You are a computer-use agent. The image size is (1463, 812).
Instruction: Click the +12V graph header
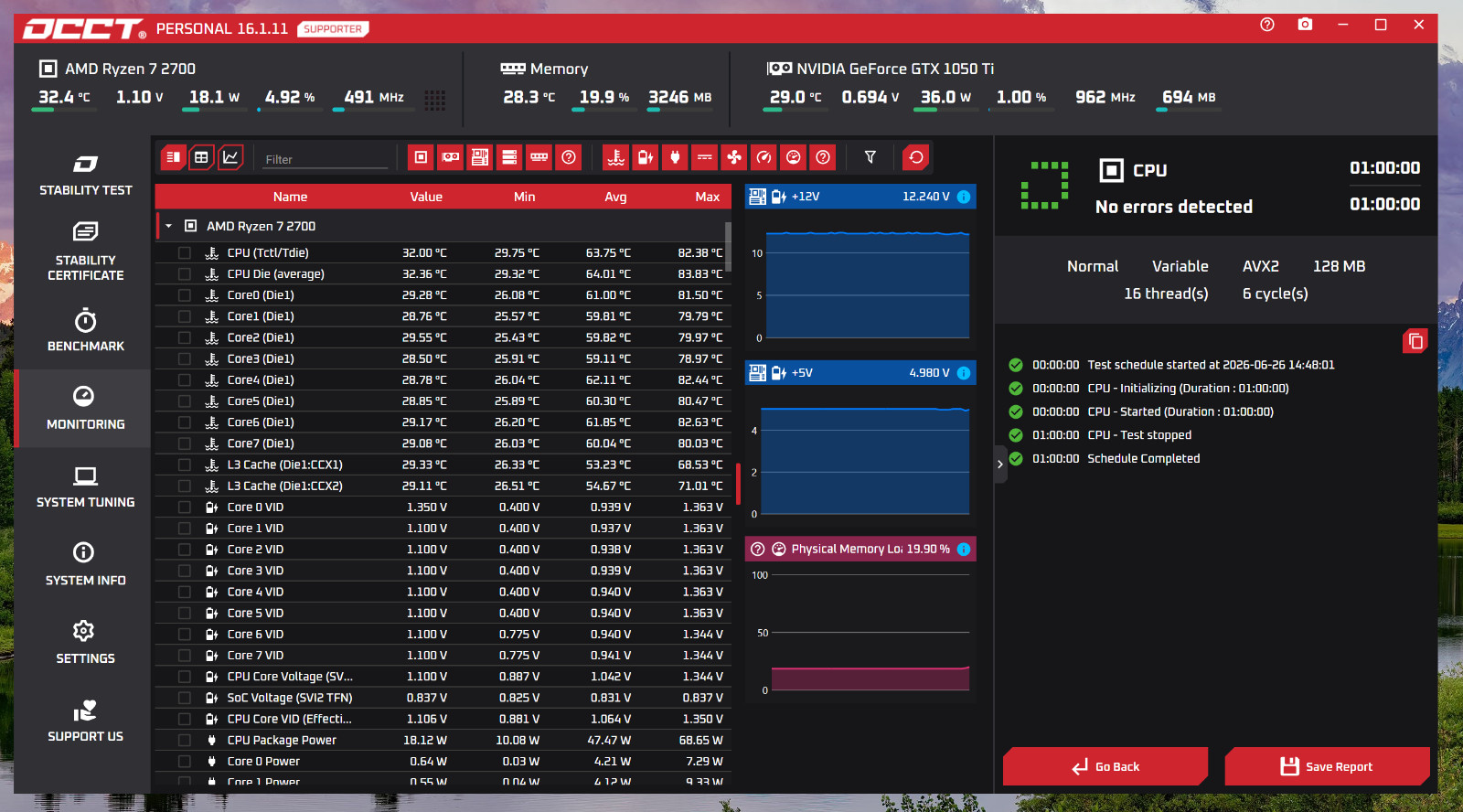[x=860, y=197]
